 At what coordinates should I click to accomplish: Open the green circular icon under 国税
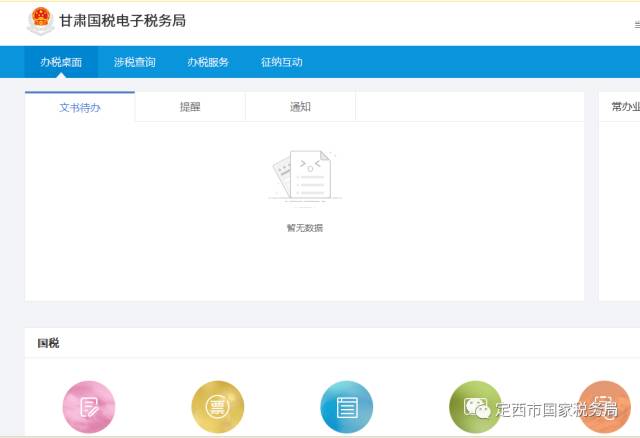coord(476,407)
